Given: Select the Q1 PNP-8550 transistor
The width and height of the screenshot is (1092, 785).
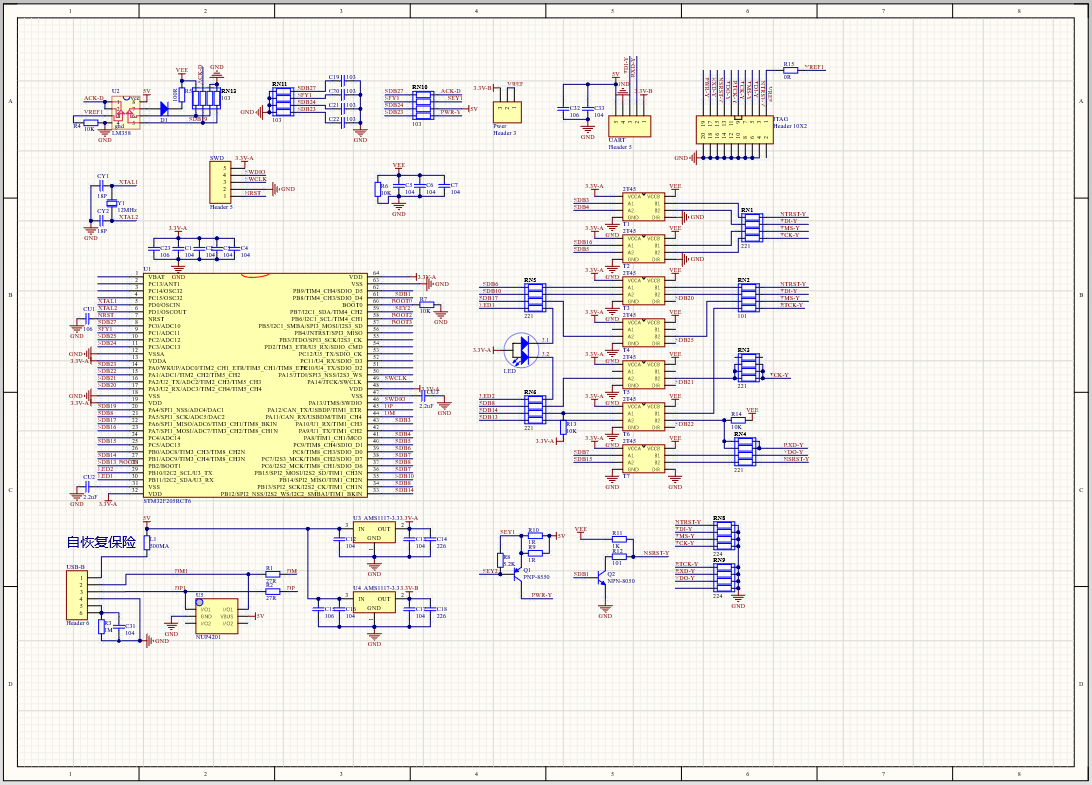Looking at the screenshot, I should pyautogui.click(x=517, y=573).
